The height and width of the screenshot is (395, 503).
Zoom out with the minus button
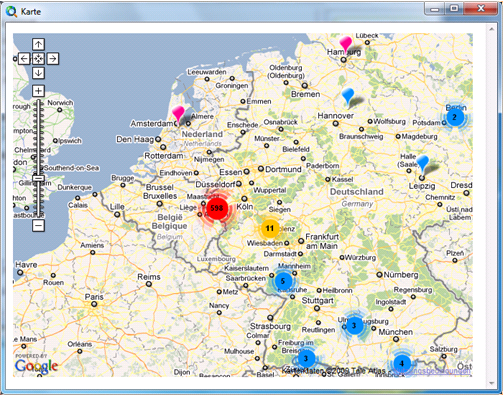pos(38,226)
